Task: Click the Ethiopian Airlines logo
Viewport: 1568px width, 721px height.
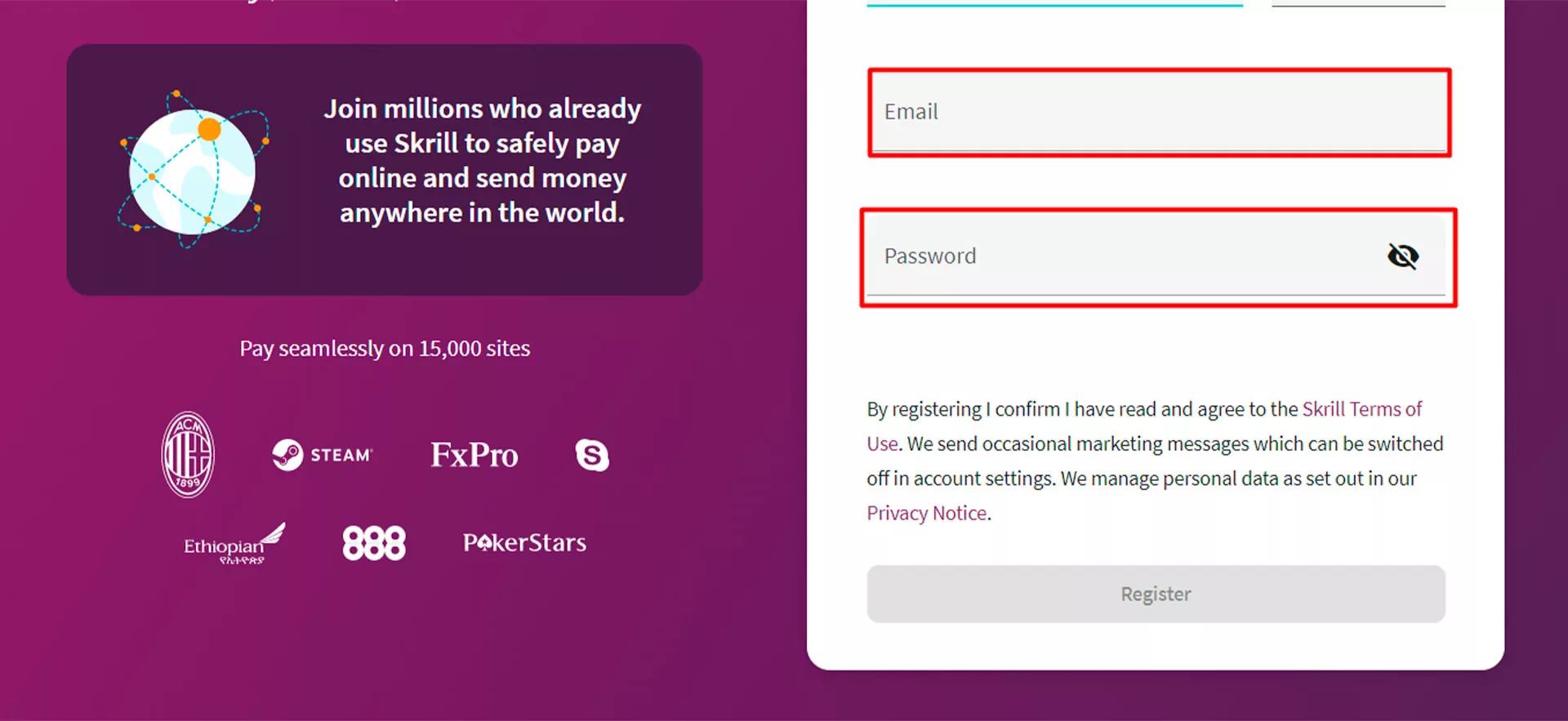Action: 234,544
